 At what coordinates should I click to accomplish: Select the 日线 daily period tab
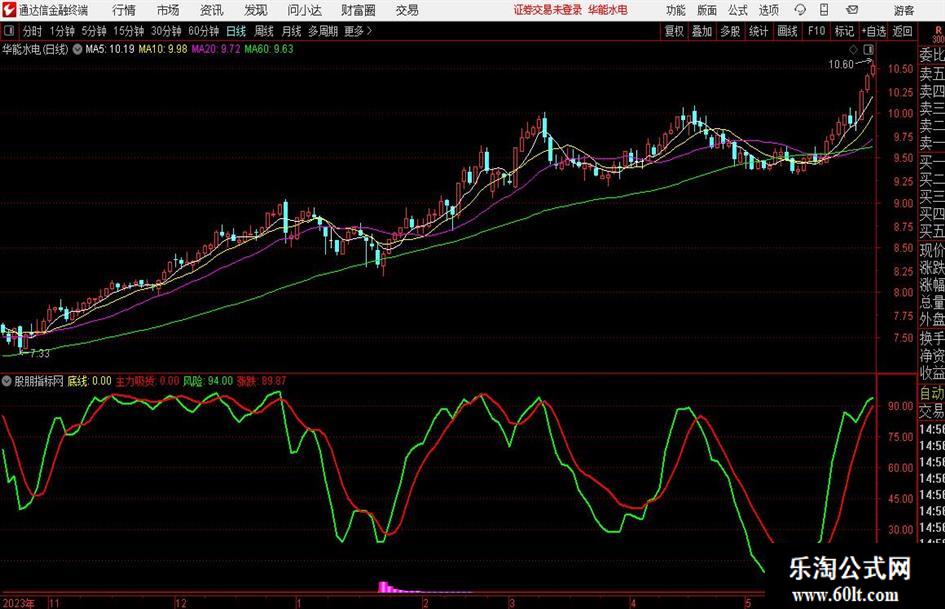click(x=236, y=31)
